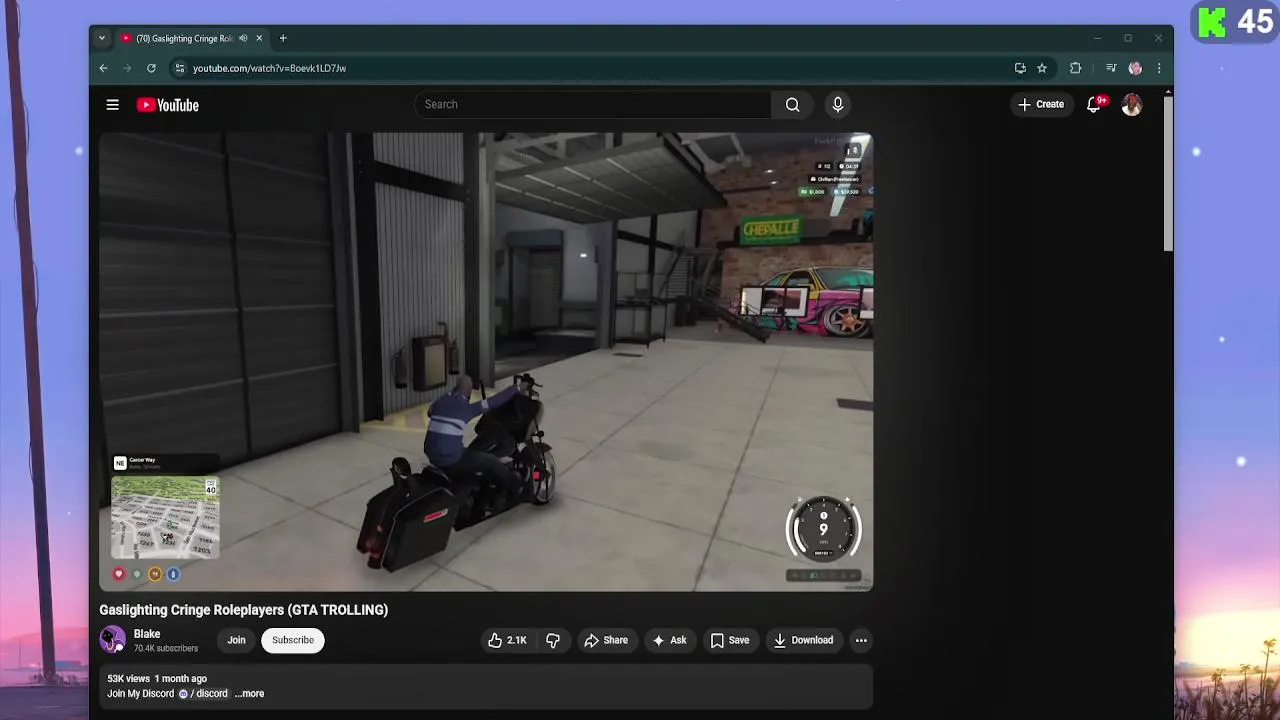
Task: Join the Blake channel membership
Action: pos(236,640)
